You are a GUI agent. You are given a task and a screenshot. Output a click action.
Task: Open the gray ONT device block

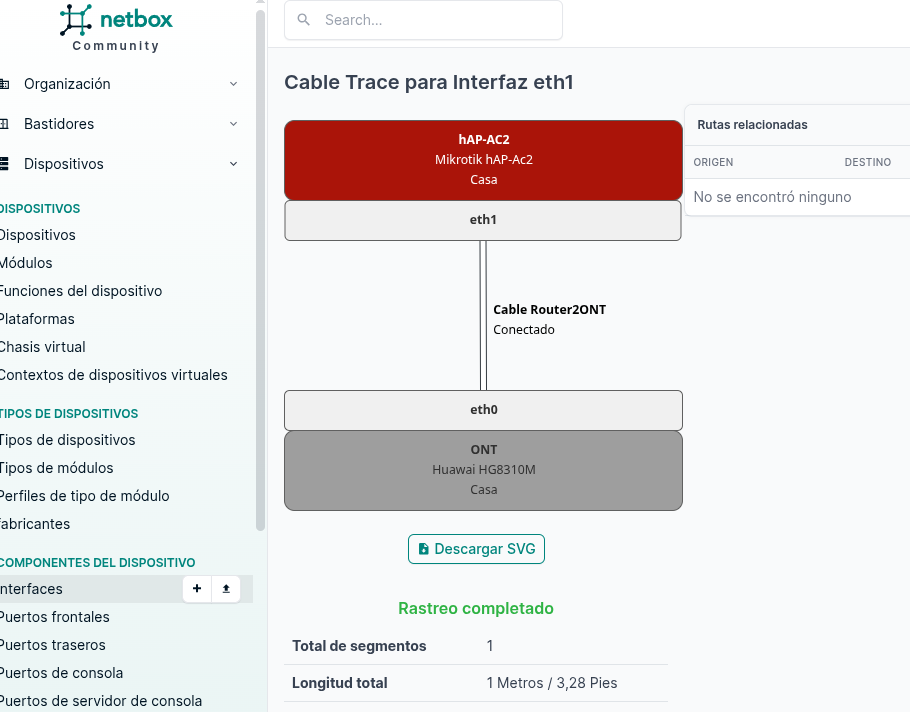[483, 470]
